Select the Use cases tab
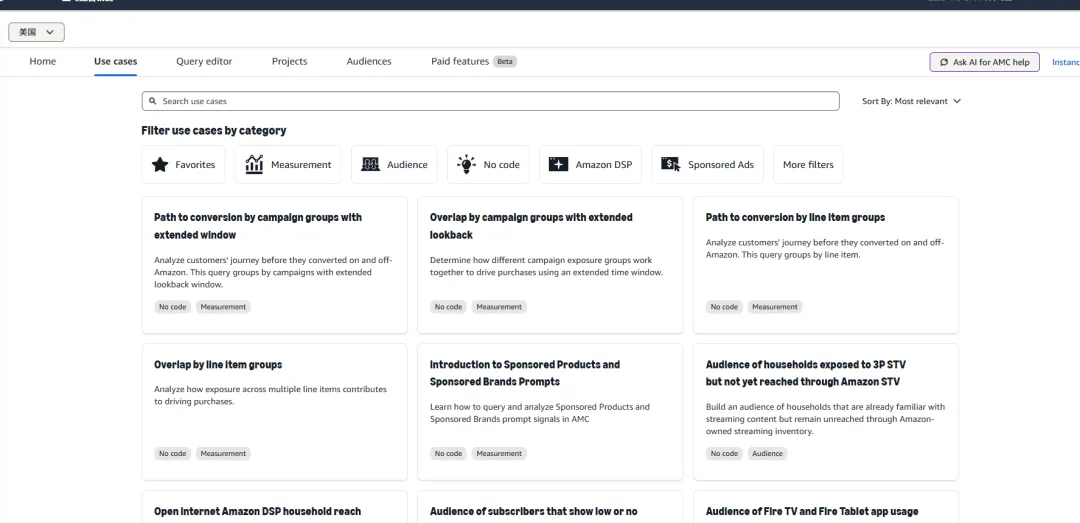The height and width of the screenshot is (523, 1080). click(x=116, y=61)
